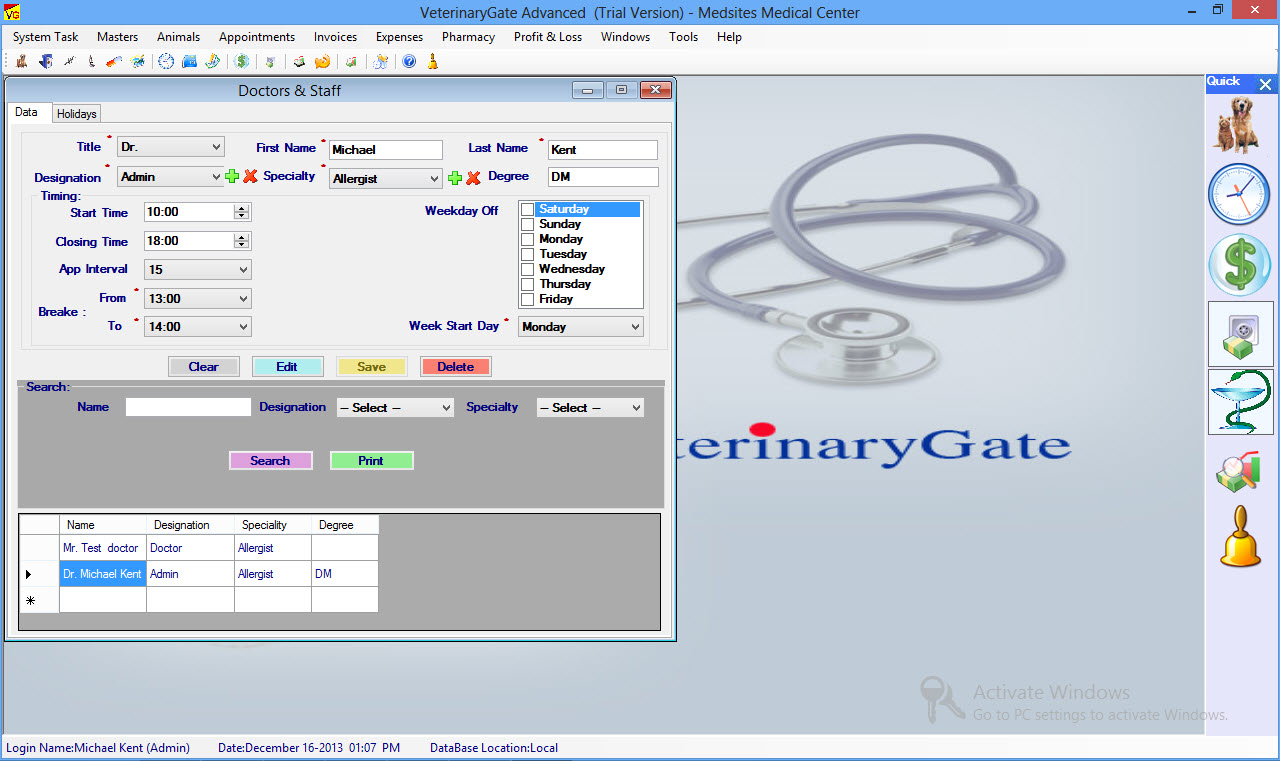The width and height of the screenshot is (1280, 761).
Task: Click the Edit button
Action: click(287, 367)
